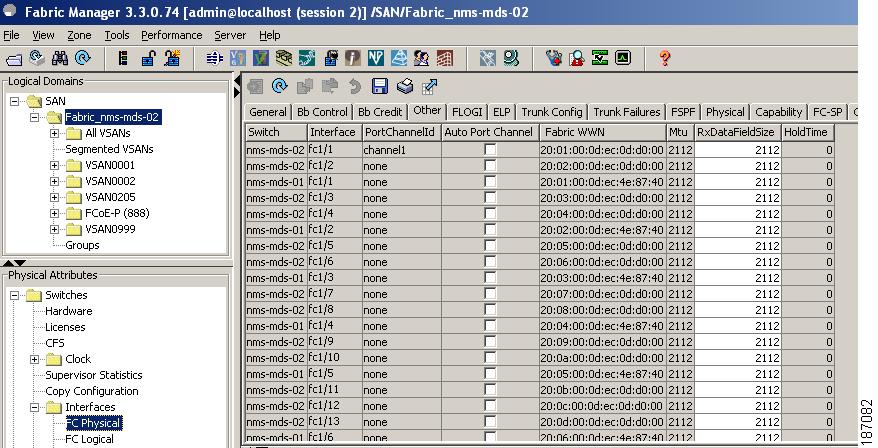878x448 pixels.
Task: Click the blue VG toolbar icon
Action: (238, 58)
